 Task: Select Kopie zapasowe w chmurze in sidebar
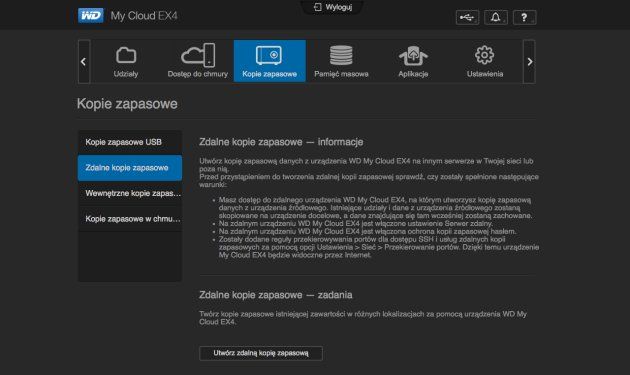[x=130, y=219]
